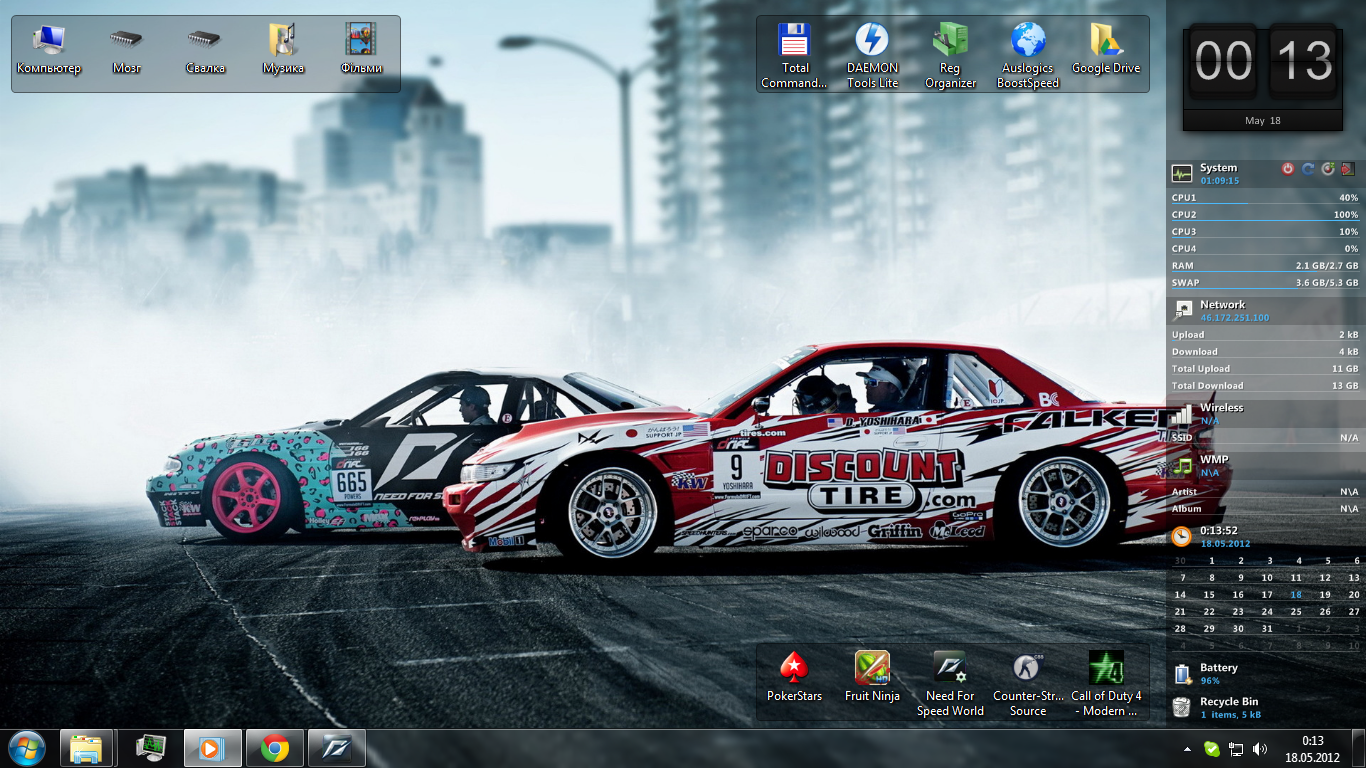This screenshot has width=1366, height=768.
Task: Open Google Chrome from taskbar
Action: pyautogui.click(x=275, y=748)
